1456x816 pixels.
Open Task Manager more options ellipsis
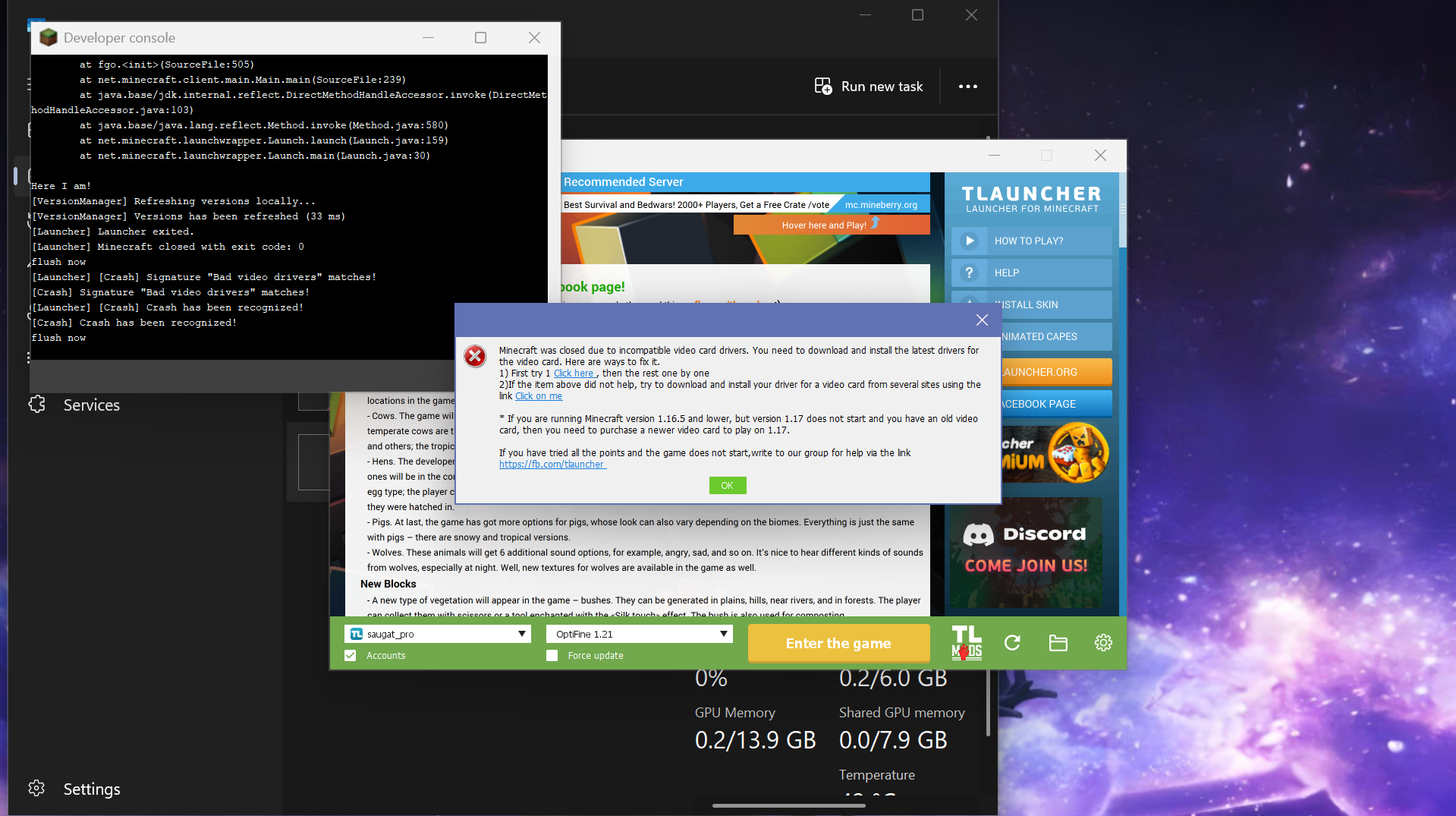pos(968,87)
